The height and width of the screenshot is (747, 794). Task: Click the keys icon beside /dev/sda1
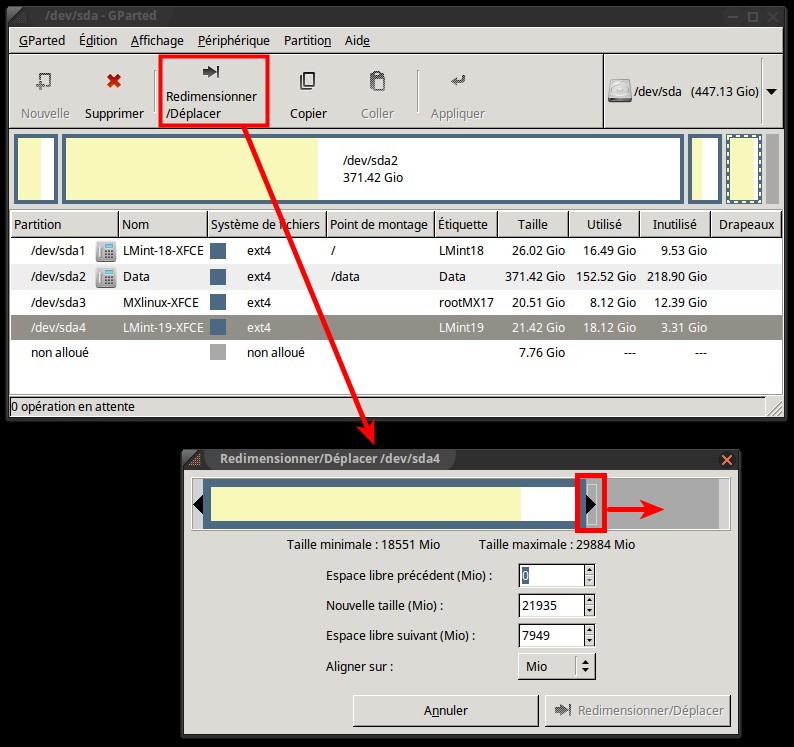pyautogui.click(x=105, y=251)
